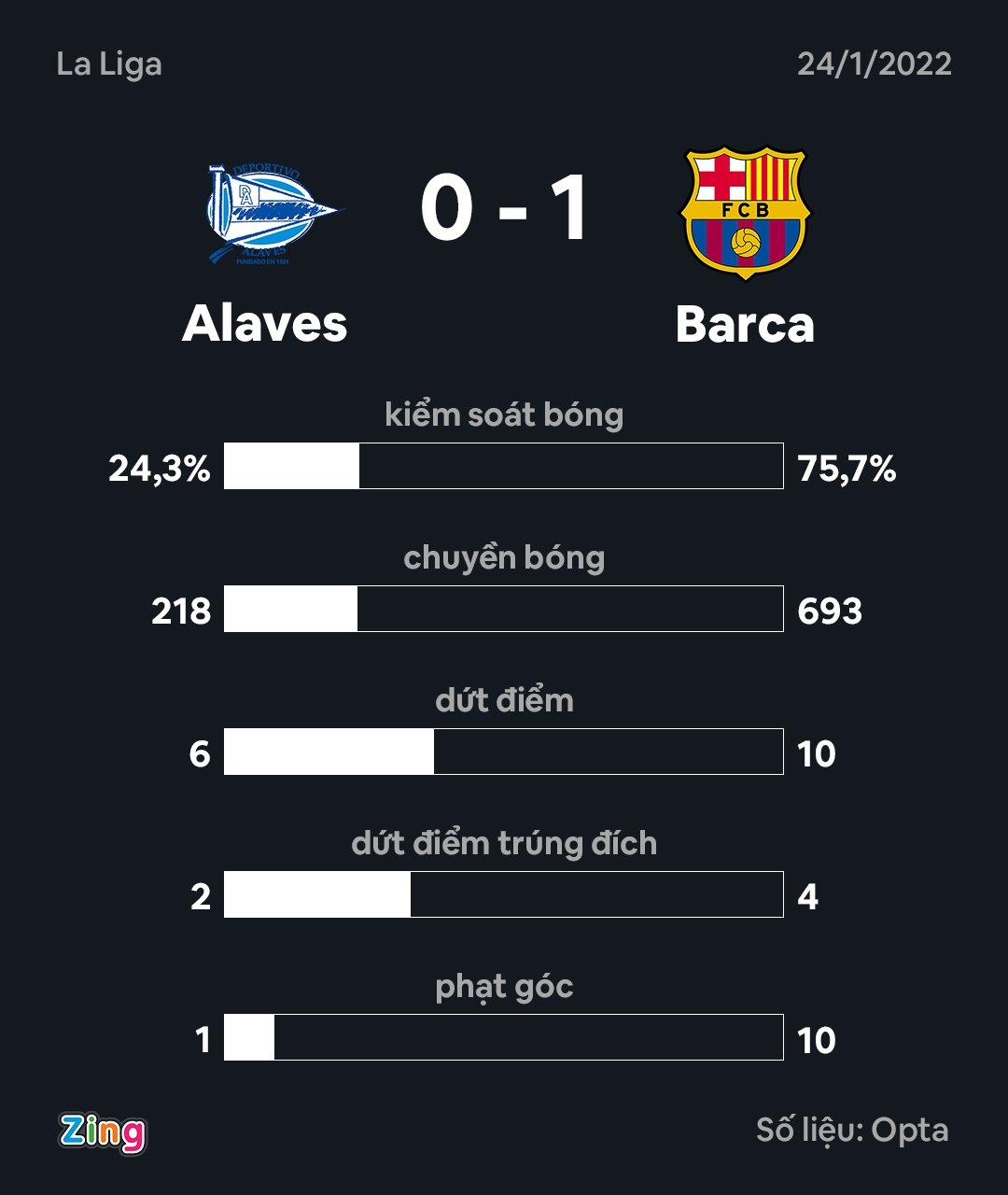
Task: Click the kiểm soát bóng possession bar
Action: [x=503, y=466]
